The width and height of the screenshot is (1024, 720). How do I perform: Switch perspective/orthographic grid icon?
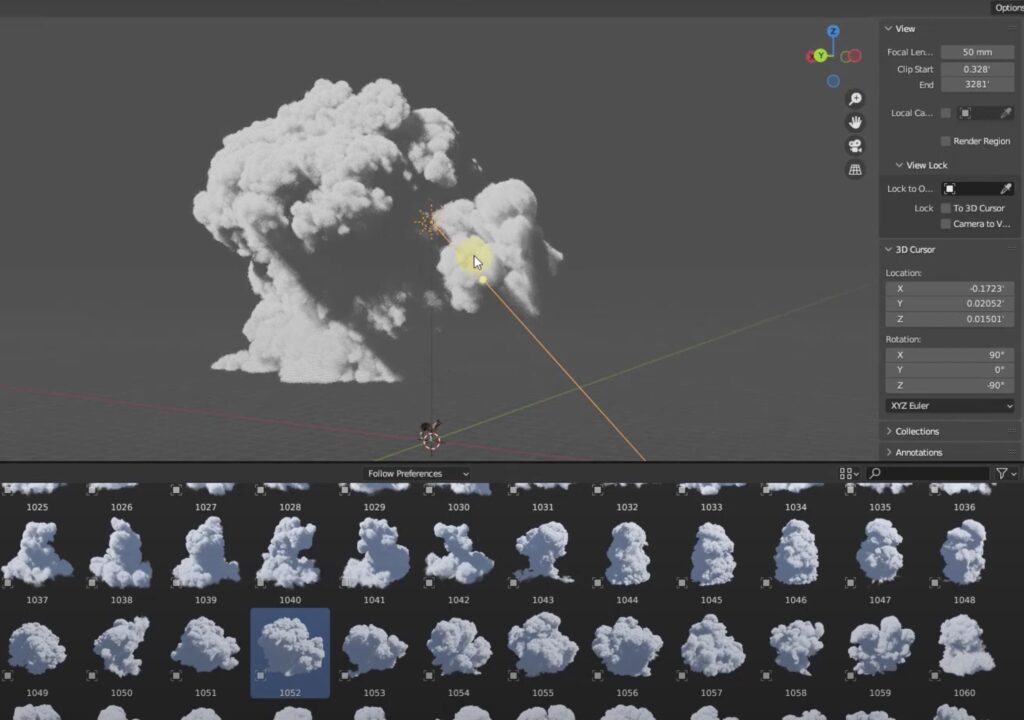point(855,170)
